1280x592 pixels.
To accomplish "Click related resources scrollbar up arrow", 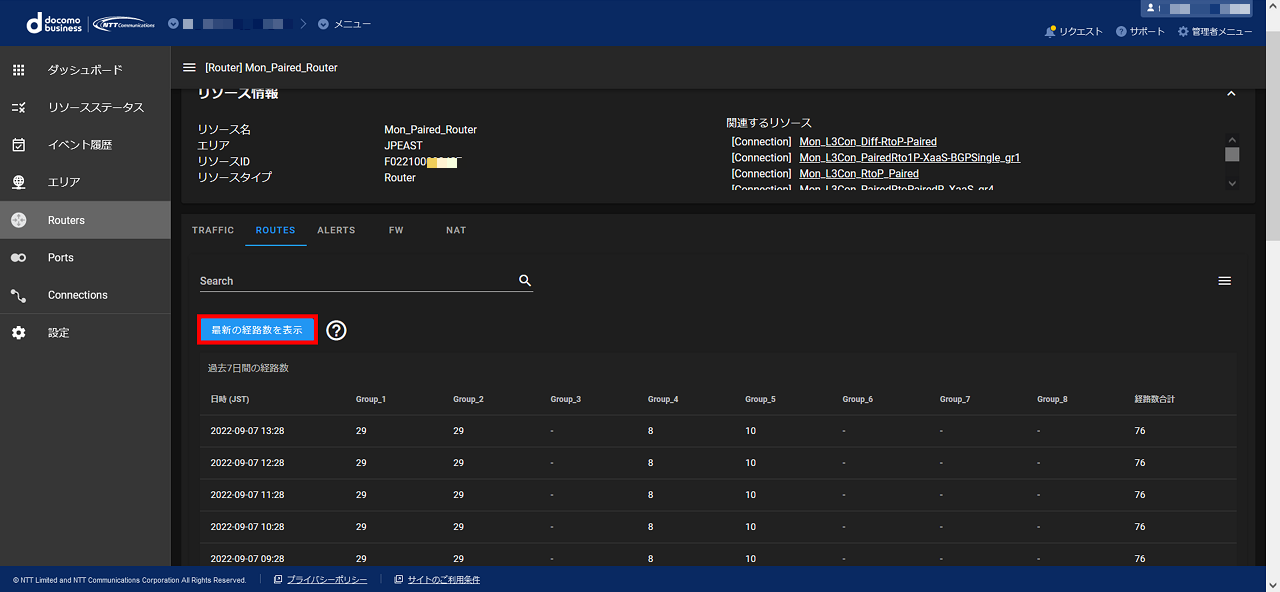I will tap(1232, 140).
